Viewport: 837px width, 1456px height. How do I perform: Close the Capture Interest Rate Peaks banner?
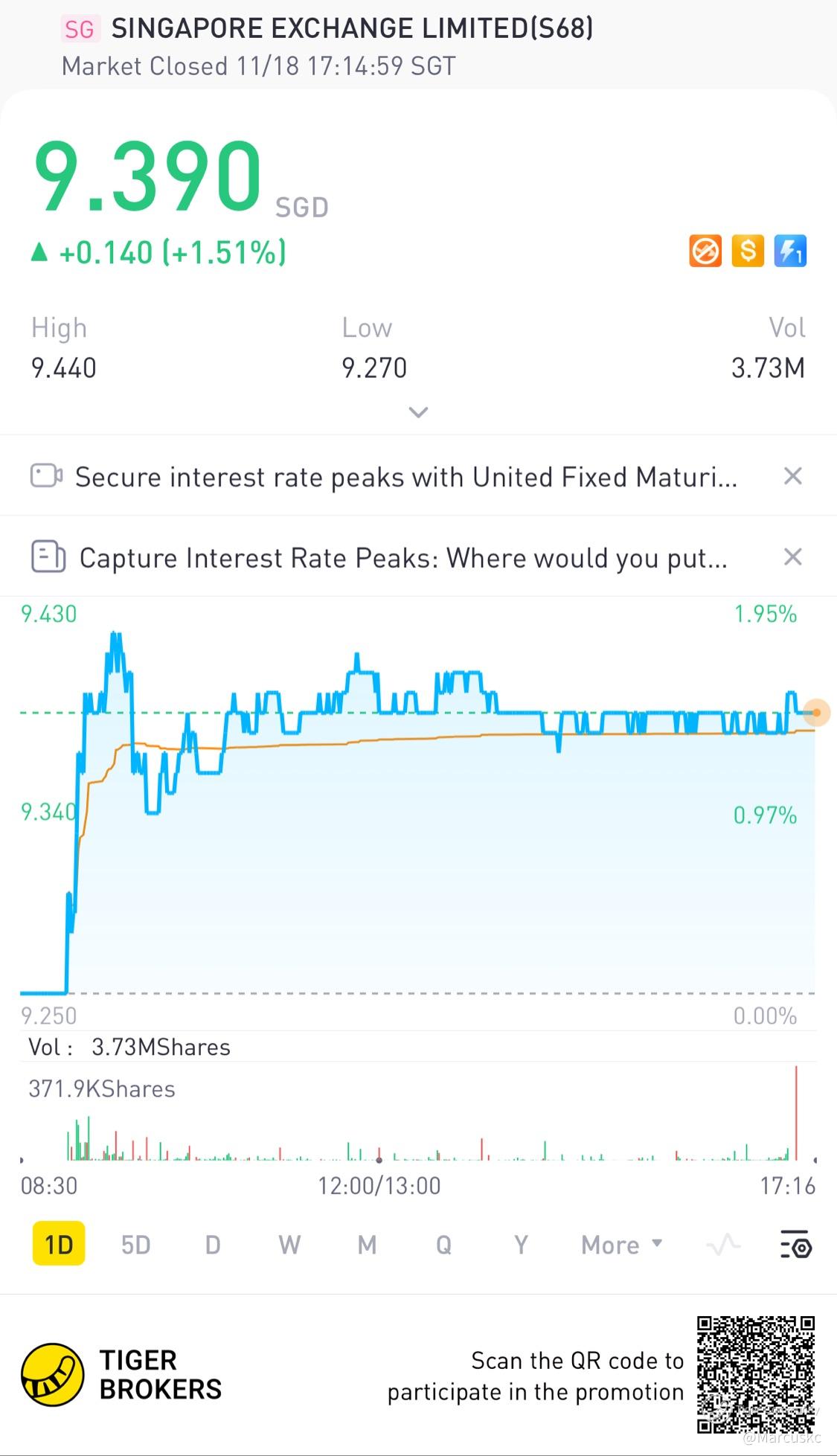[x=793, y=557]
